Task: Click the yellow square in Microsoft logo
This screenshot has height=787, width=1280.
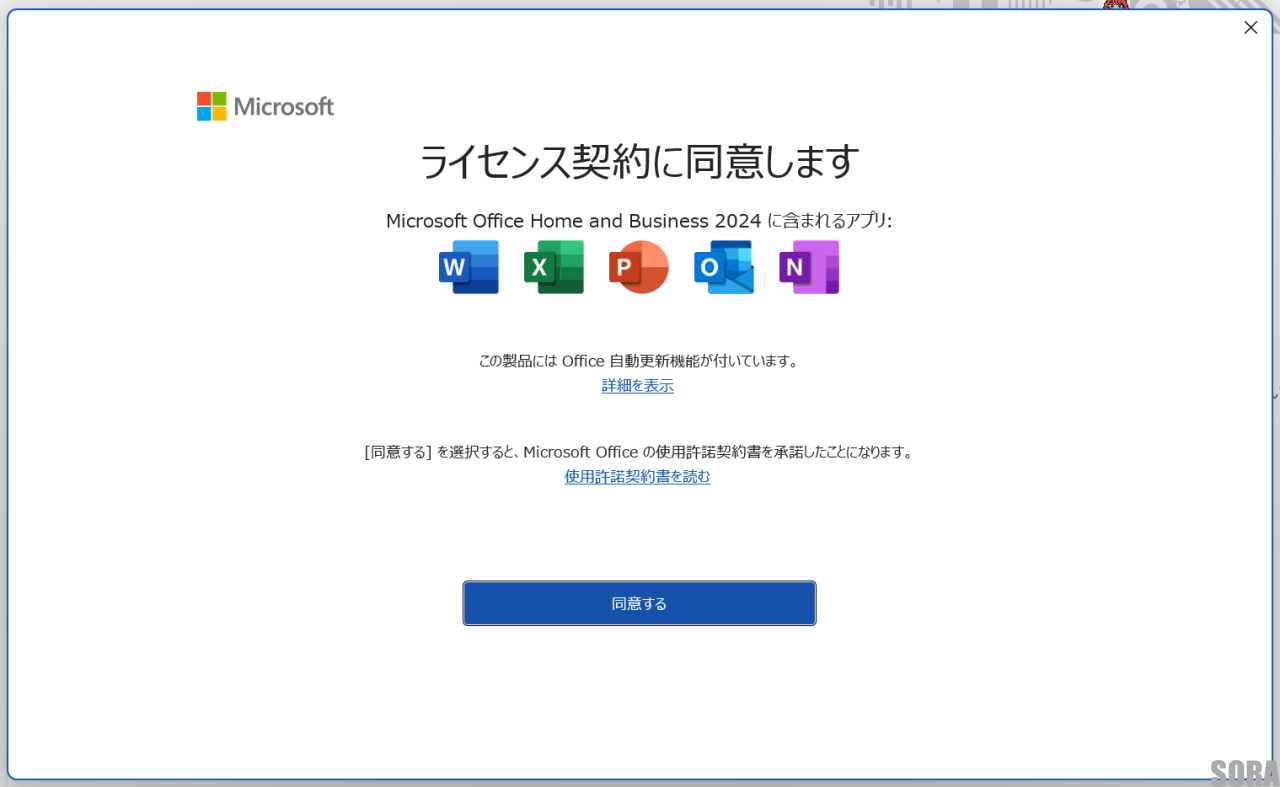Action: pos(219,114)
